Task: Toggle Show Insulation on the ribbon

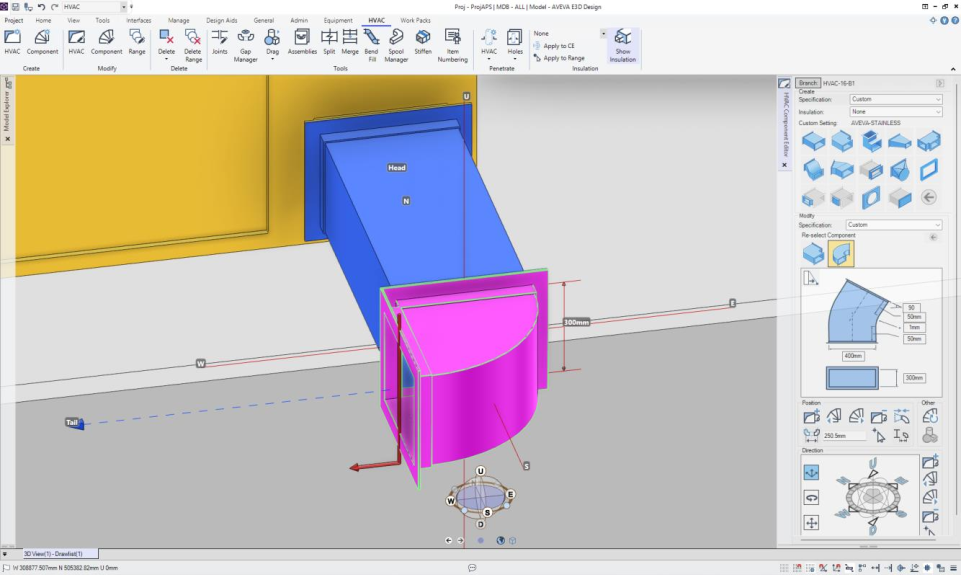Action: coord(622,44)
